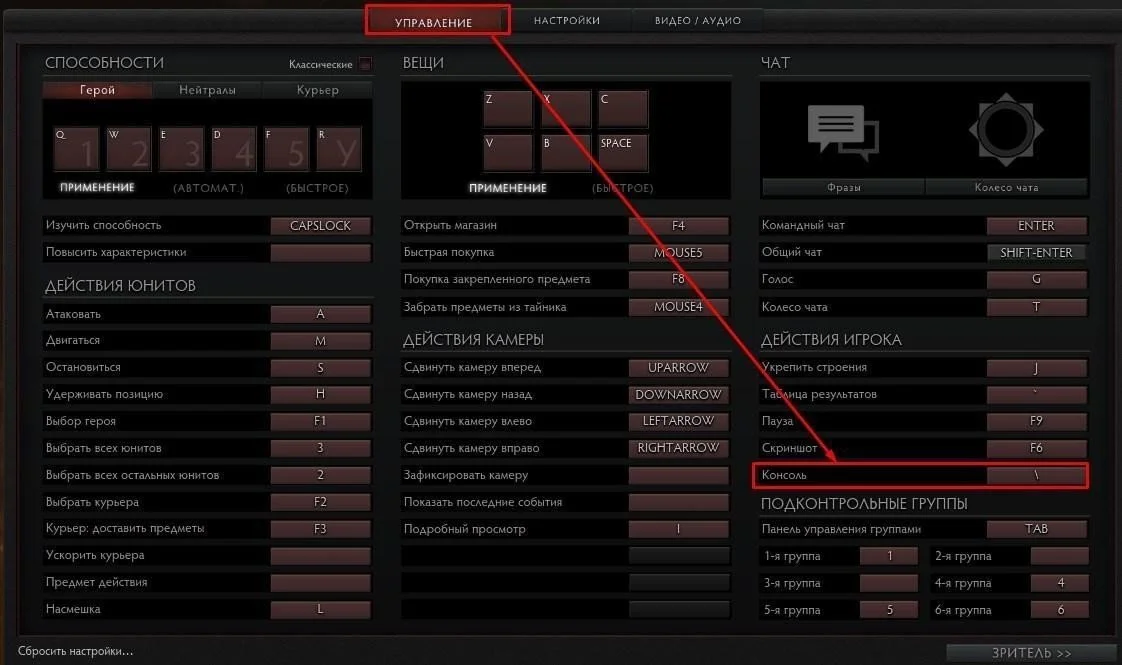
Task: Click the empty Зафиксировать камеру binding field
Action: (x=678, y=475)
